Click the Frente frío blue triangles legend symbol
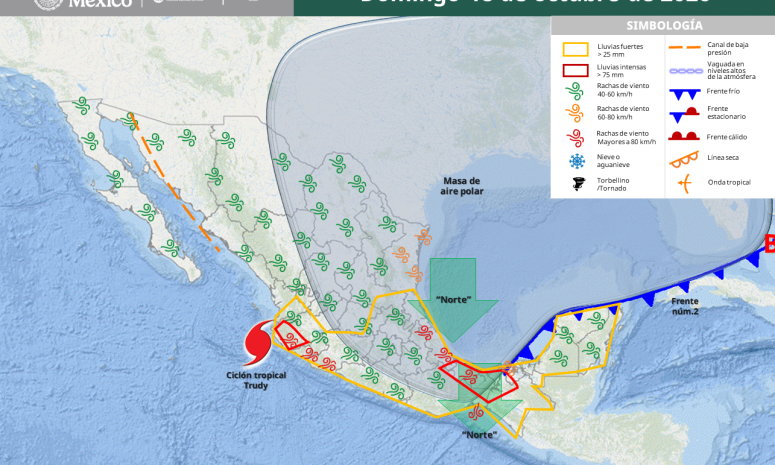This screenshot has width=775, height=465. (x=685, y=94)
